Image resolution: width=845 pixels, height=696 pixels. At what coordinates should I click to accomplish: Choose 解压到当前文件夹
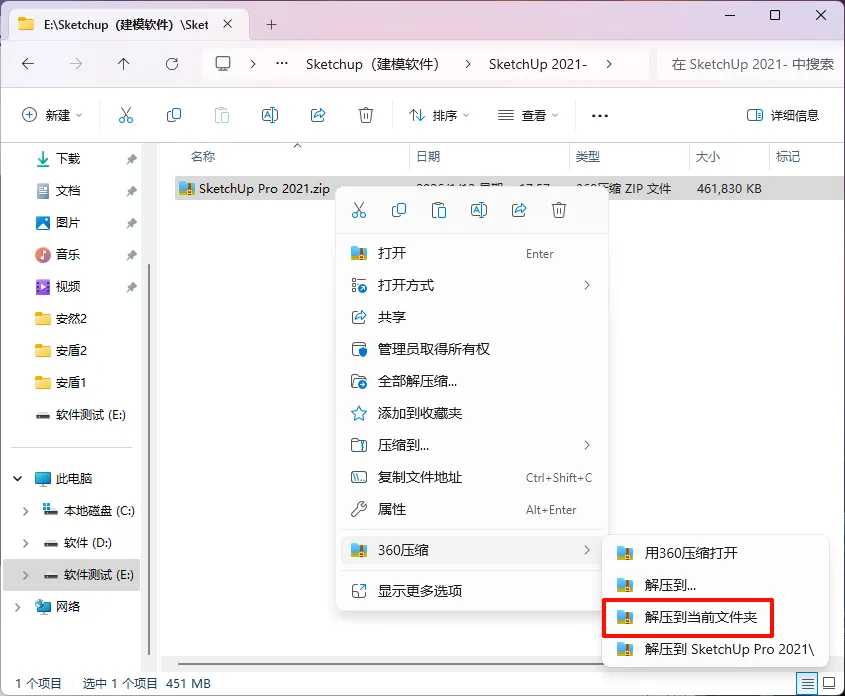[x=715, y=617]
